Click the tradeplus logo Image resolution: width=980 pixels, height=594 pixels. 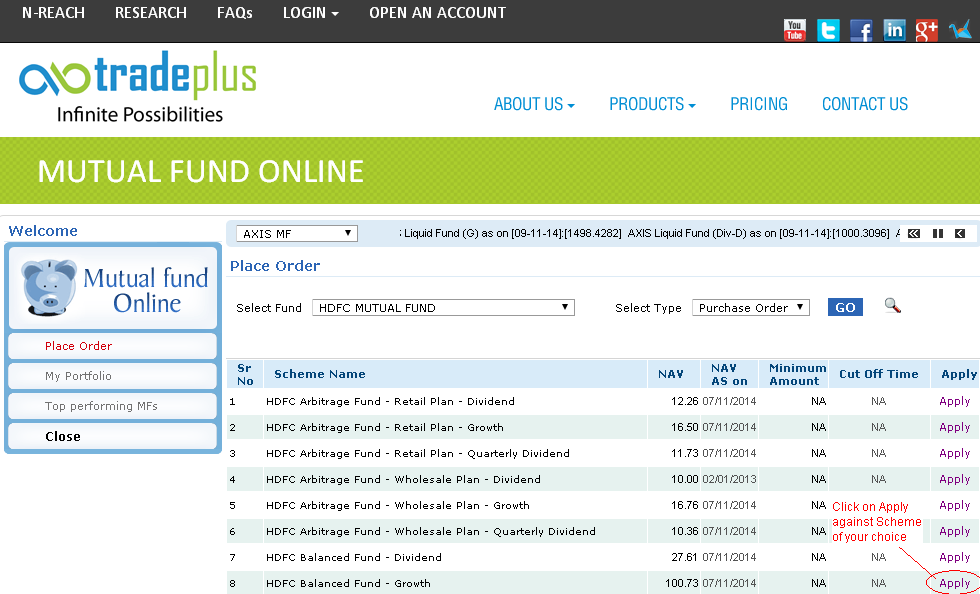tap(138, 86)
